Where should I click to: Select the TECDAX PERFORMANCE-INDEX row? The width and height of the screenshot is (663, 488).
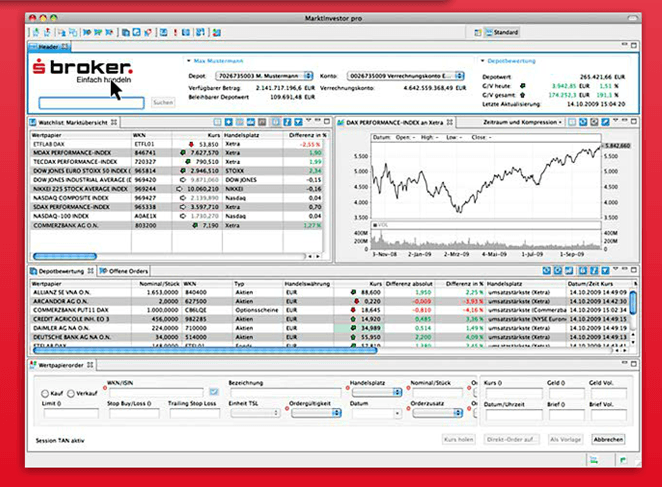pyautogui.click(x=177, y=162)
